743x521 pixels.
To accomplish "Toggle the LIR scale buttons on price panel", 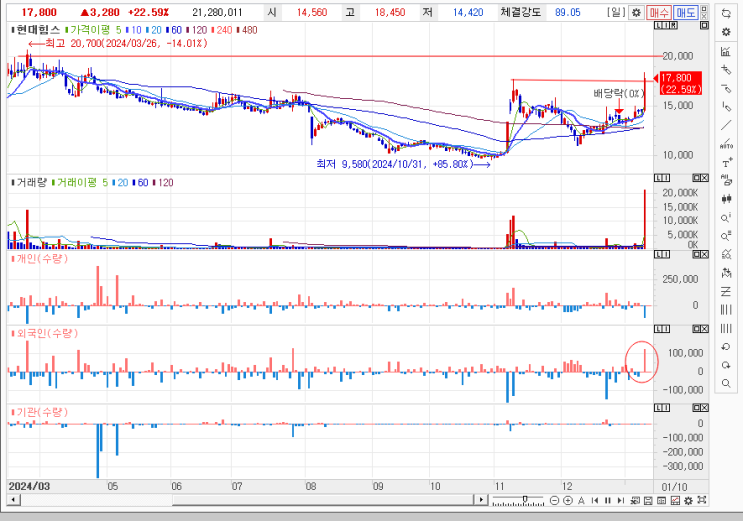I will coord(666,25).
